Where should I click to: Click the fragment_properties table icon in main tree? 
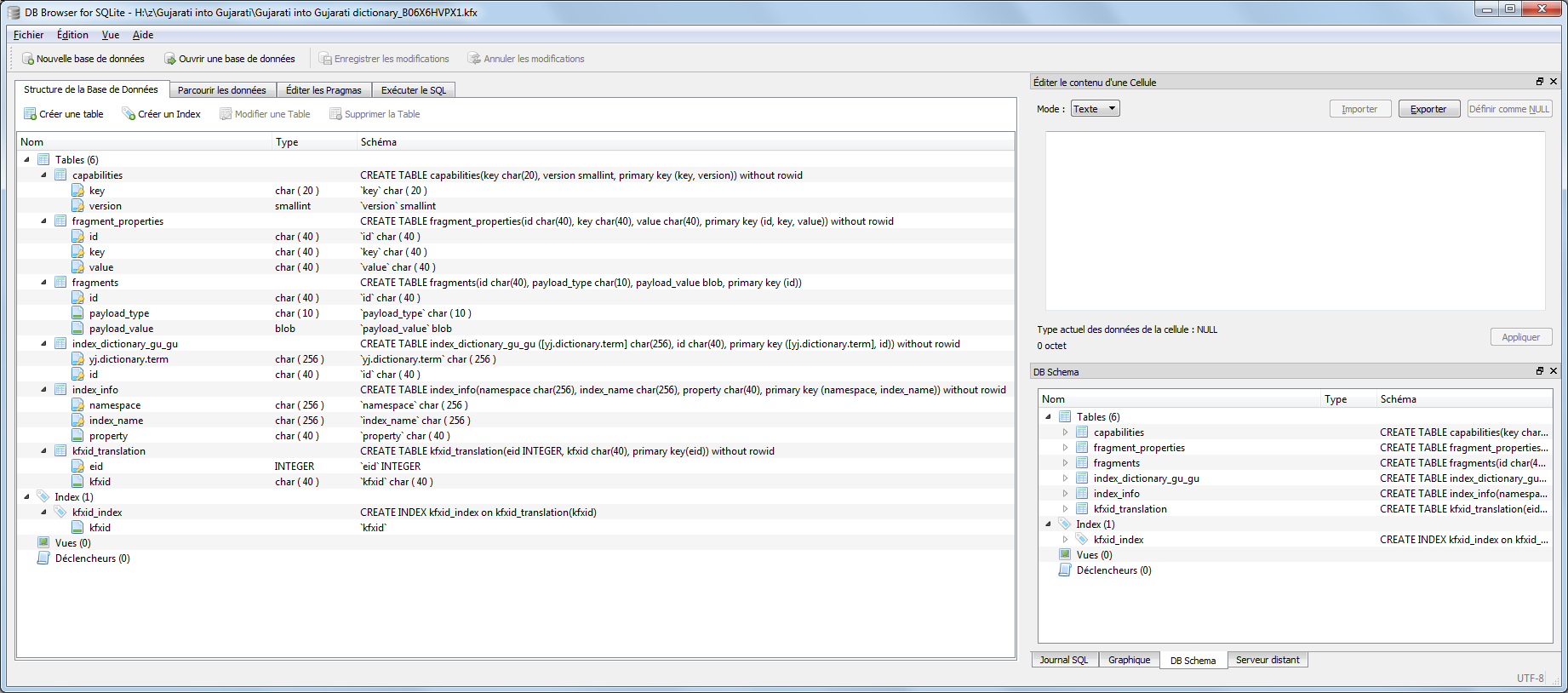point(60,221)
